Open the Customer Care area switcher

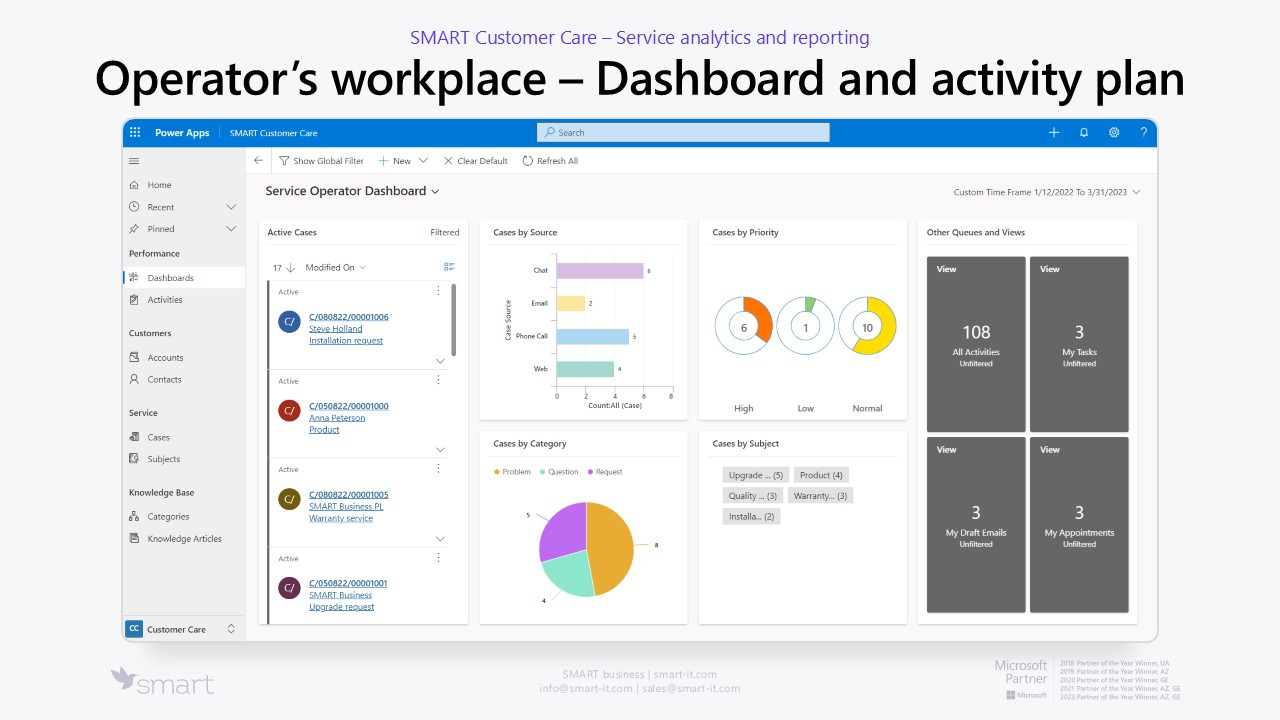click(x=183, y=629)
